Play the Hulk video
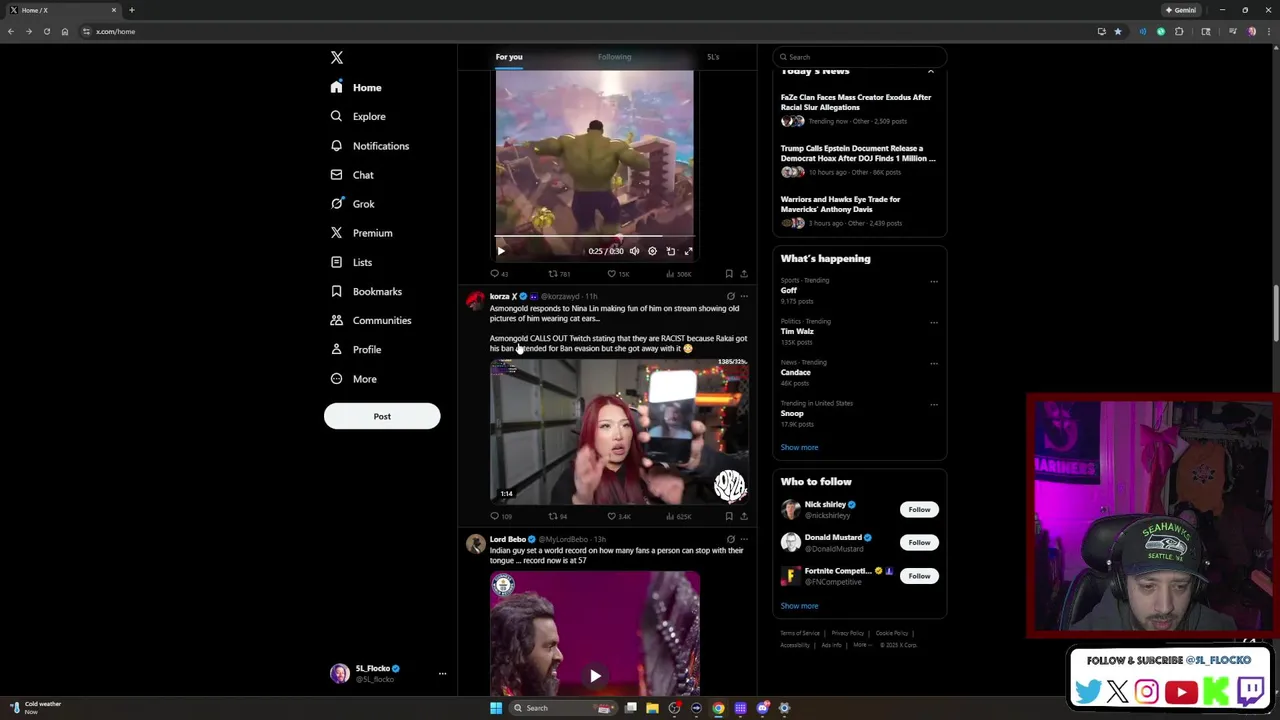The image size is (1280, 720). pos(501,251)
